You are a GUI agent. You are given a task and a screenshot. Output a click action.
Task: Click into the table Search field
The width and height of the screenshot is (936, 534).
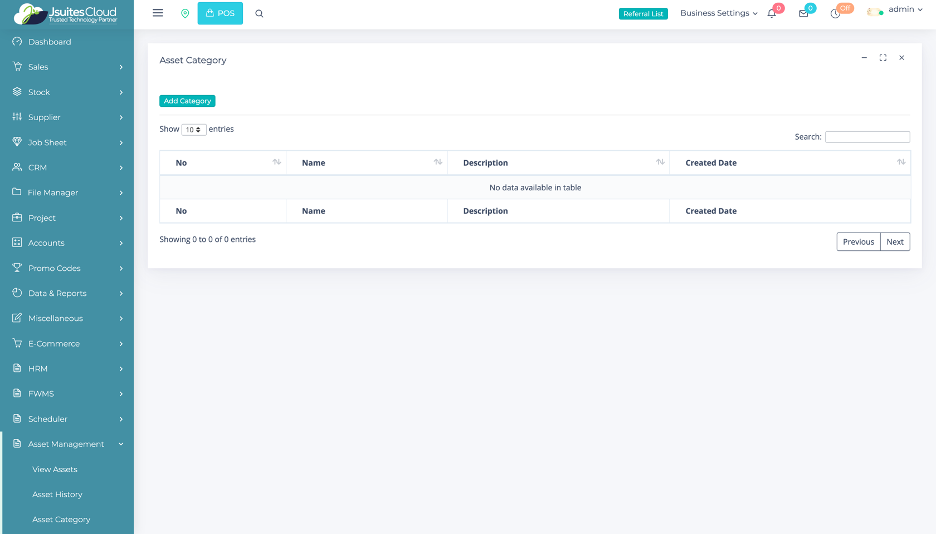[867, 137]
